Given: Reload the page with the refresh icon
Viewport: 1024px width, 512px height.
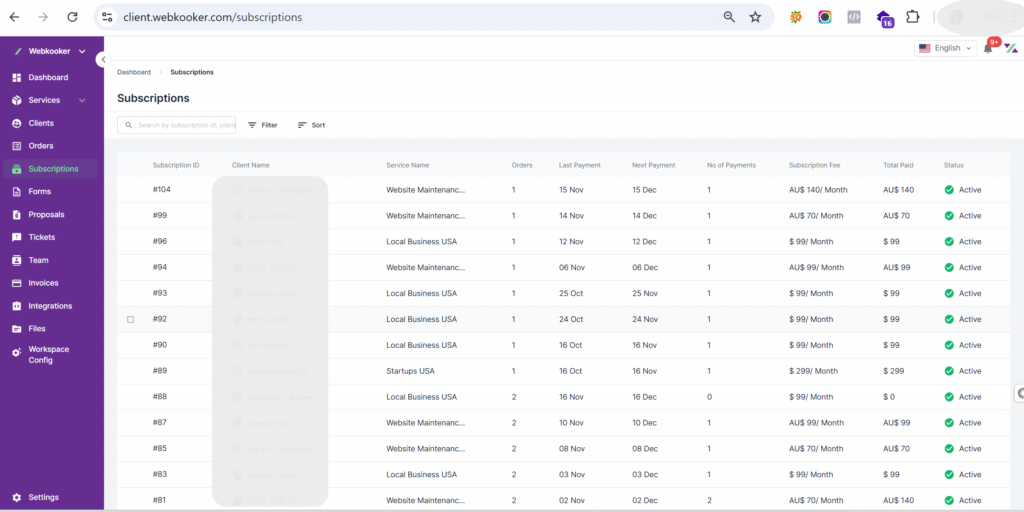Looking at the screenshot, I should pos(72,17).
